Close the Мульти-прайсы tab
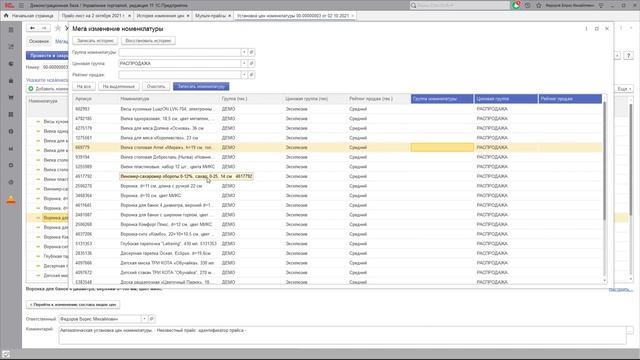 230,16
